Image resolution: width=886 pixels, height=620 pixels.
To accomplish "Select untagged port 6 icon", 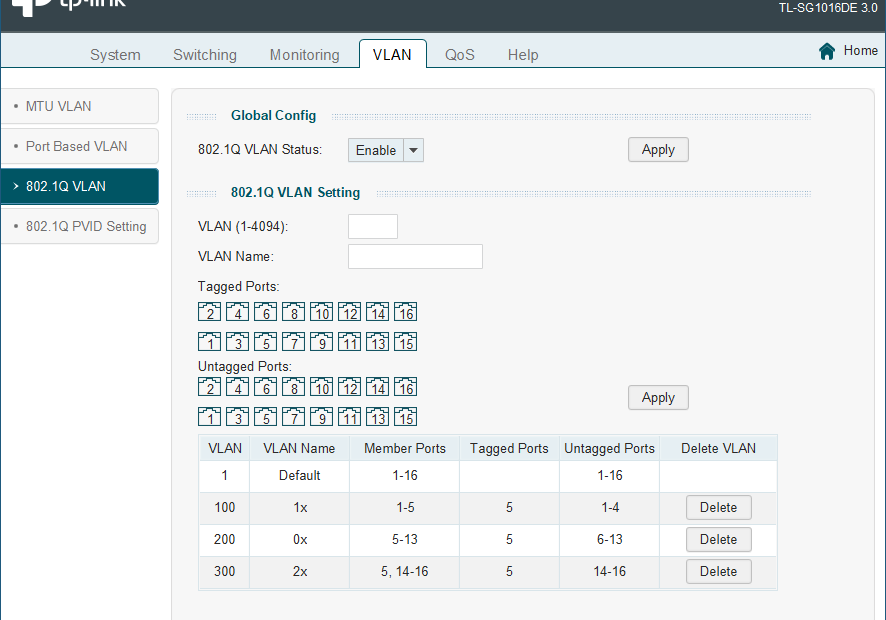I will (x=266, y=387).
